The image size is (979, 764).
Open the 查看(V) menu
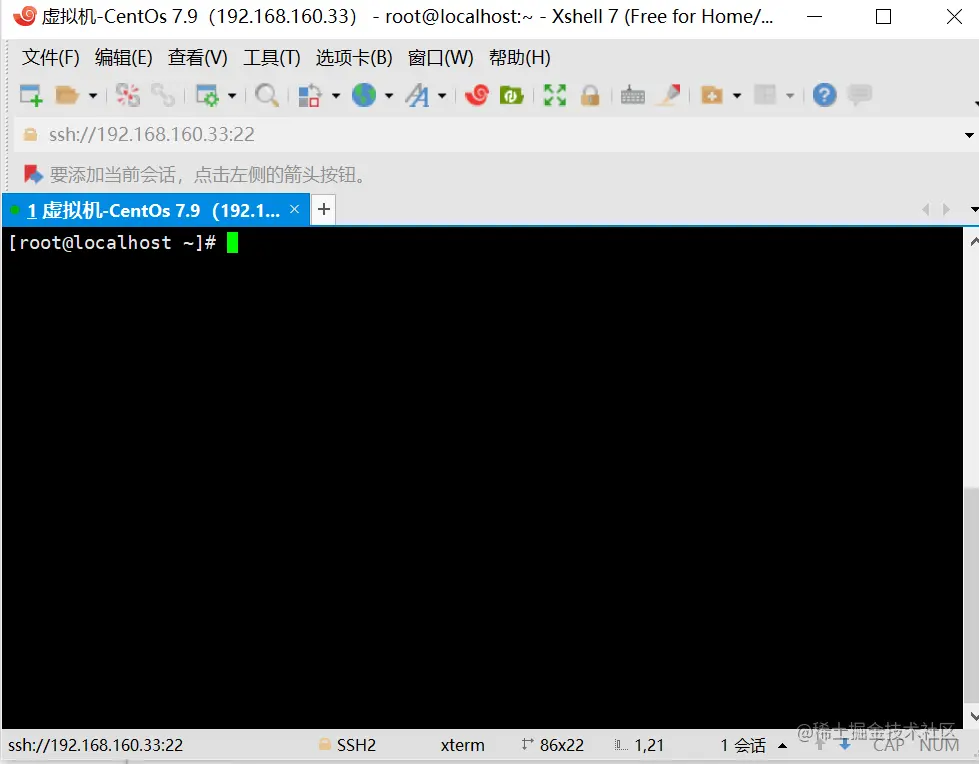(198, 57)
